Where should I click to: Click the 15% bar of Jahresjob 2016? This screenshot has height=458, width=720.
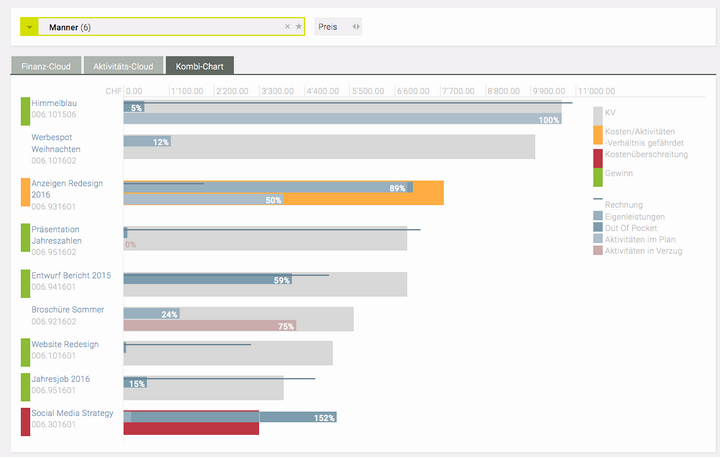pos(135,383)
